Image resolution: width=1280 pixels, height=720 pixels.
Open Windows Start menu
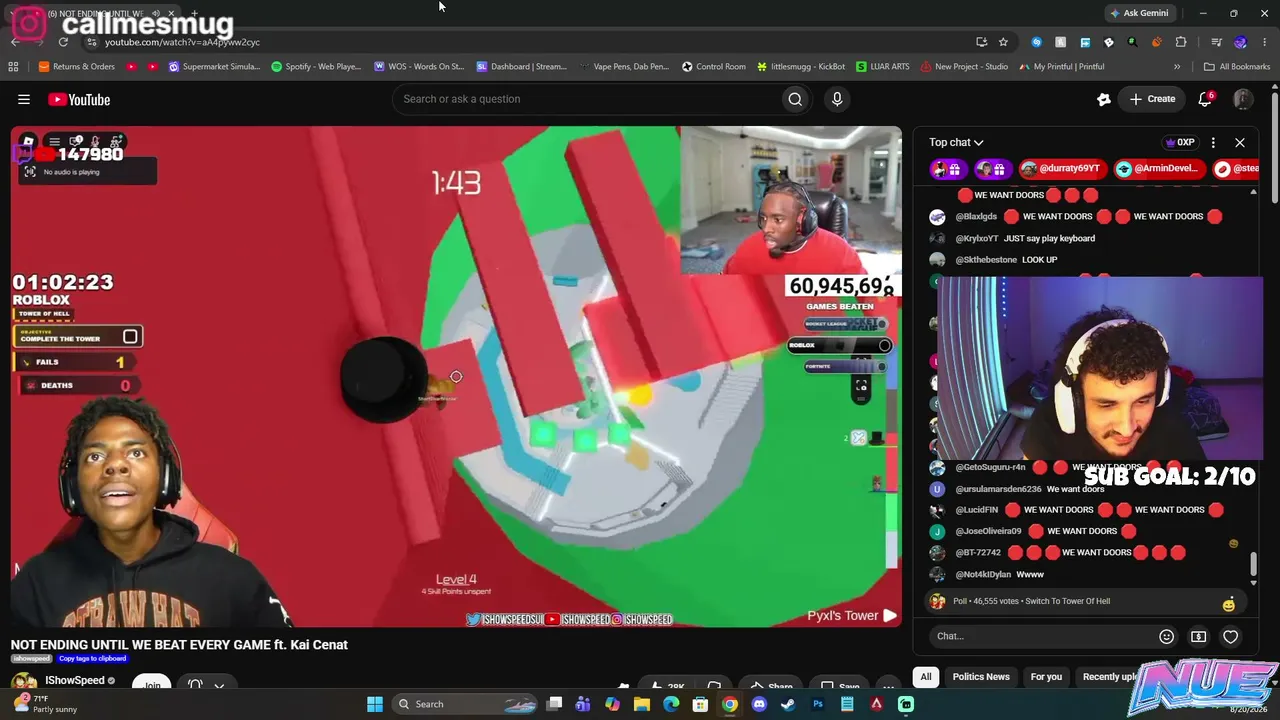(375, 704)
